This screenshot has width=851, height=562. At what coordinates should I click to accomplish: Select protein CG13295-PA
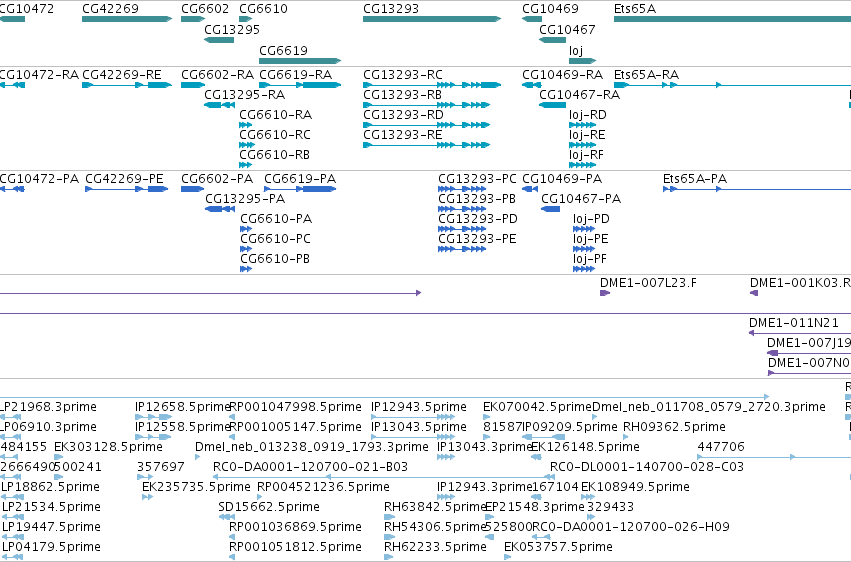(x=245, y=199)
